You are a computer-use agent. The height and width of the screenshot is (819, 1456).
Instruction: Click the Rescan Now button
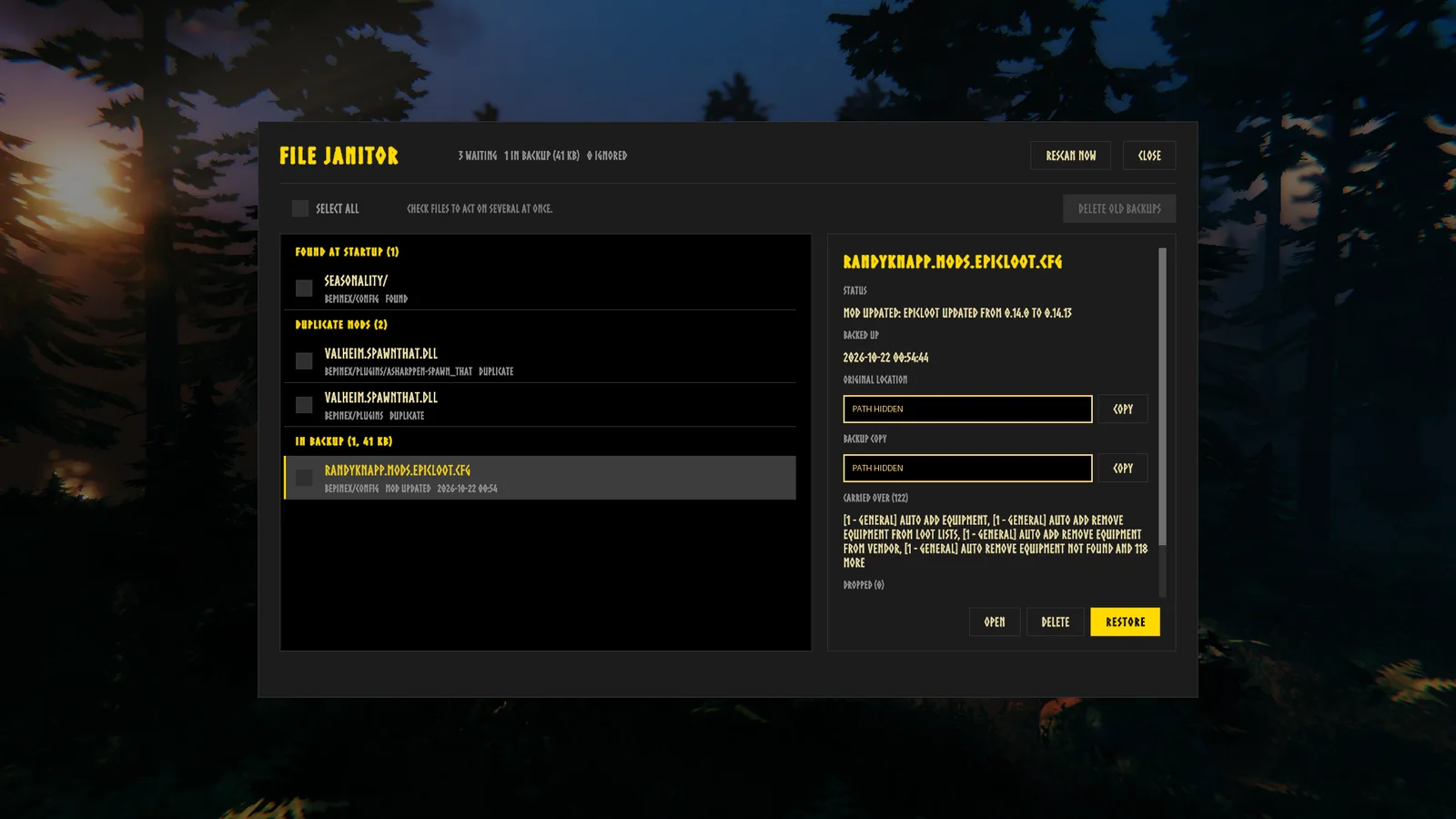click(1071, 156)
